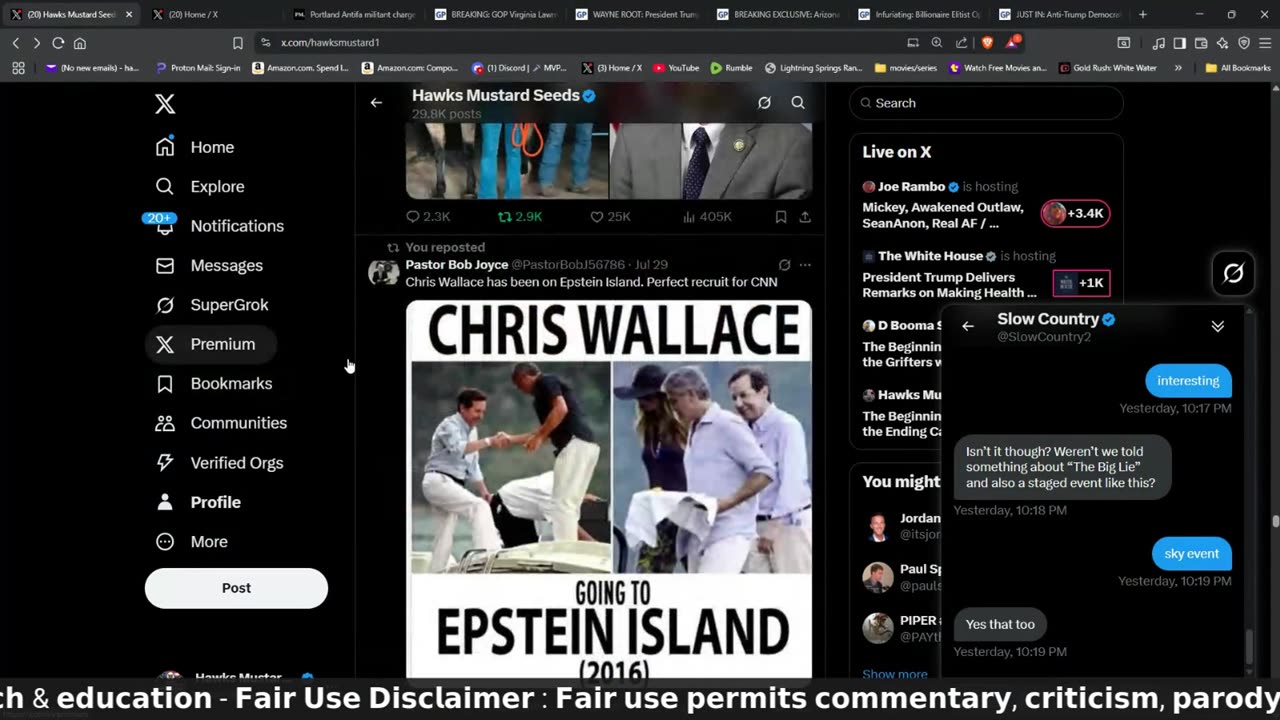Open Verified Orgs in the sidebar
Viewport: 1280px width, 720px height.
click(x=219, y=463)
